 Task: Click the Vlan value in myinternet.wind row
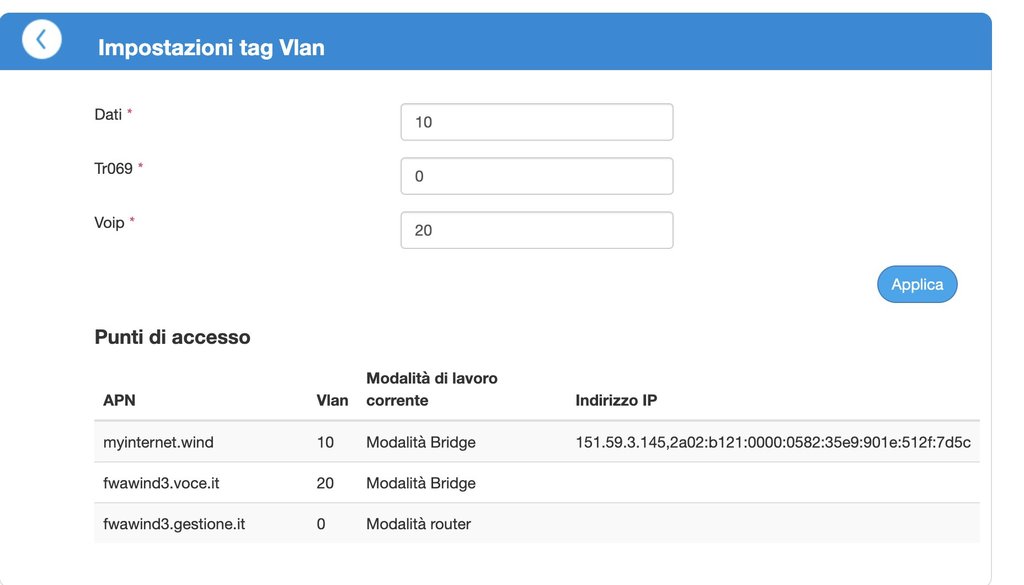(325, 442)
